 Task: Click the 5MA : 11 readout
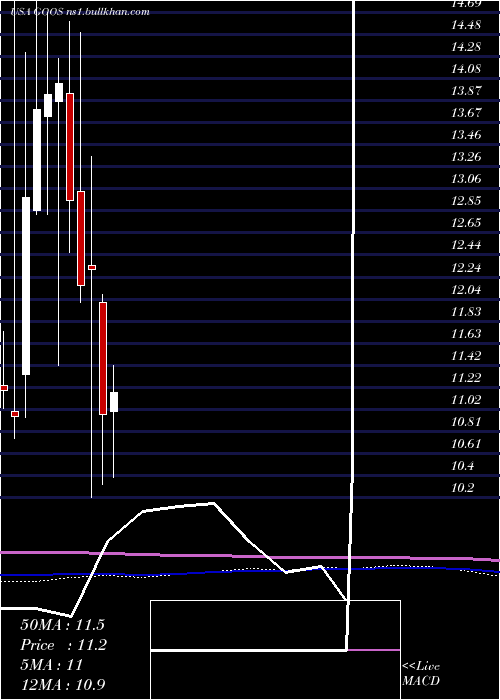click(52, 665)
